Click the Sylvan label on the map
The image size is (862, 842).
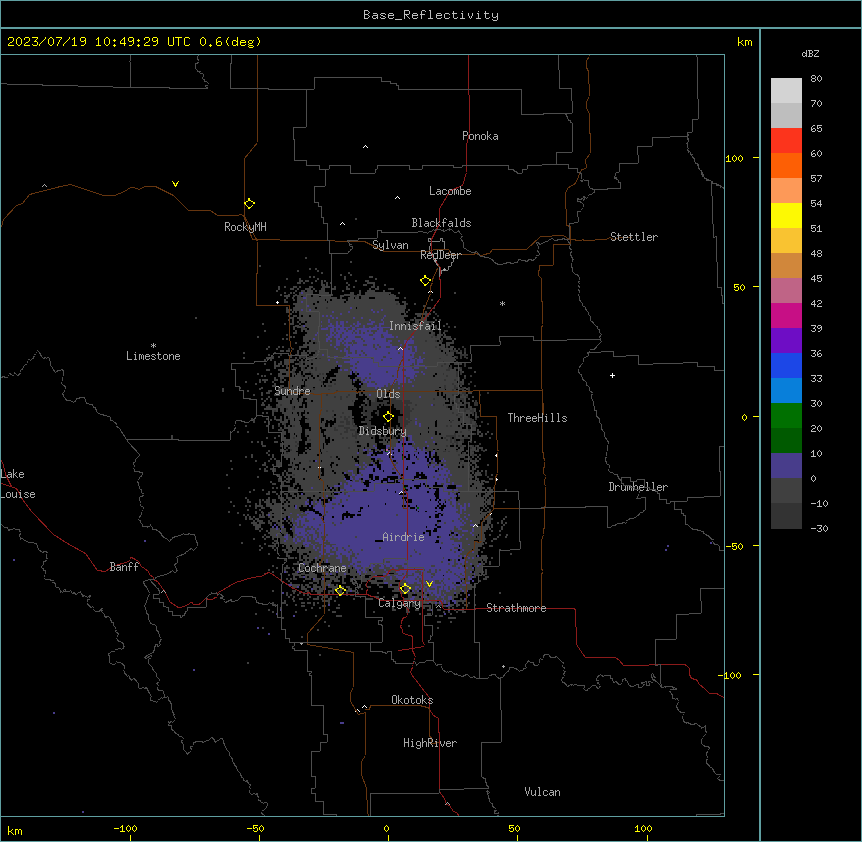click(x=390, y=245)
